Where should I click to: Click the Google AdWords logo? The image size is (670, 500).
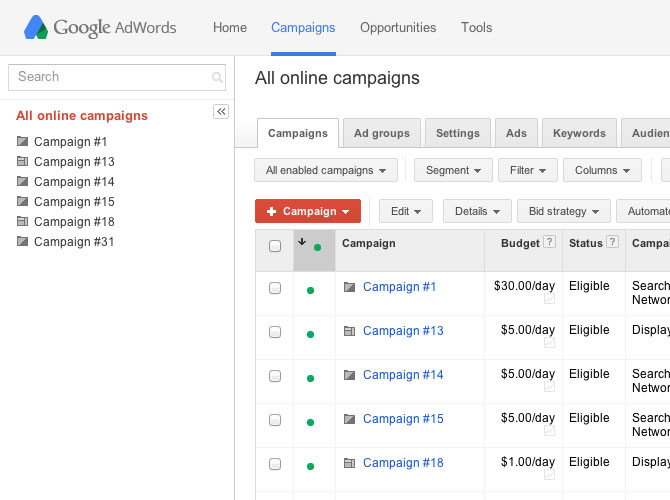(x=100, y=27)
